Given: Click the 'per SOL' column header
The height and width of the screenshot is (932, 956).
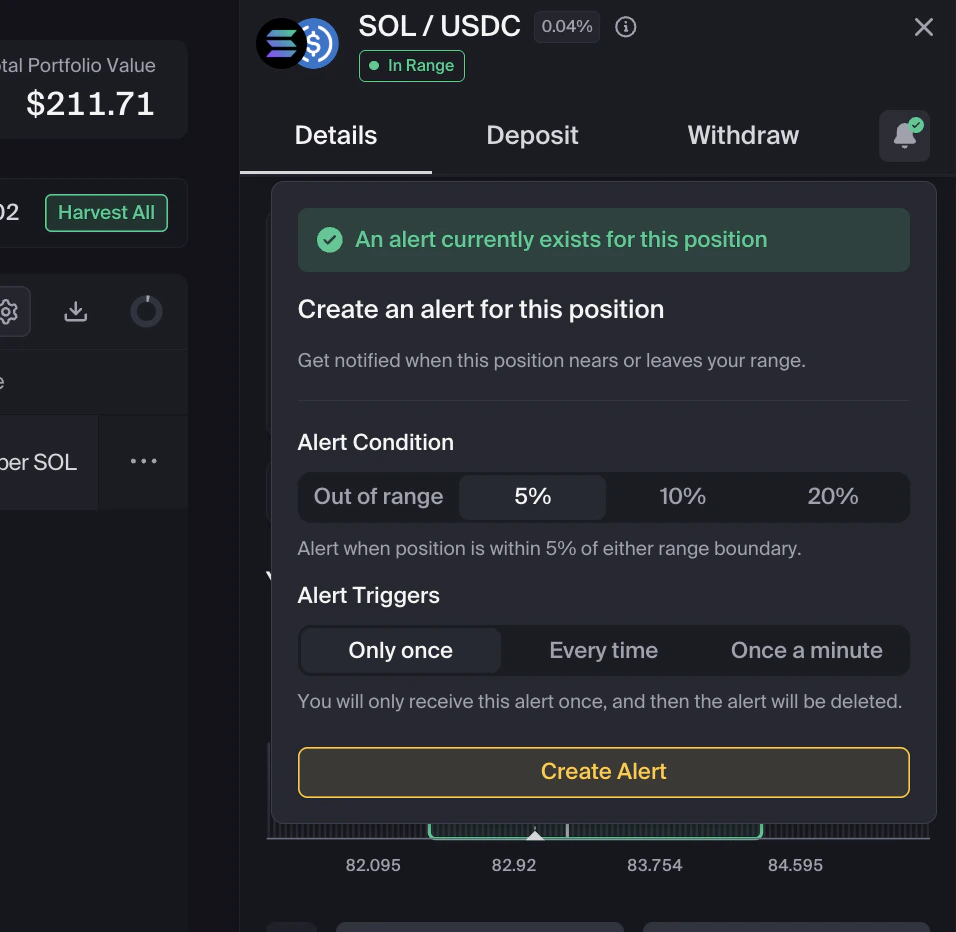Looking at the screenshot, I should [38, 462].
